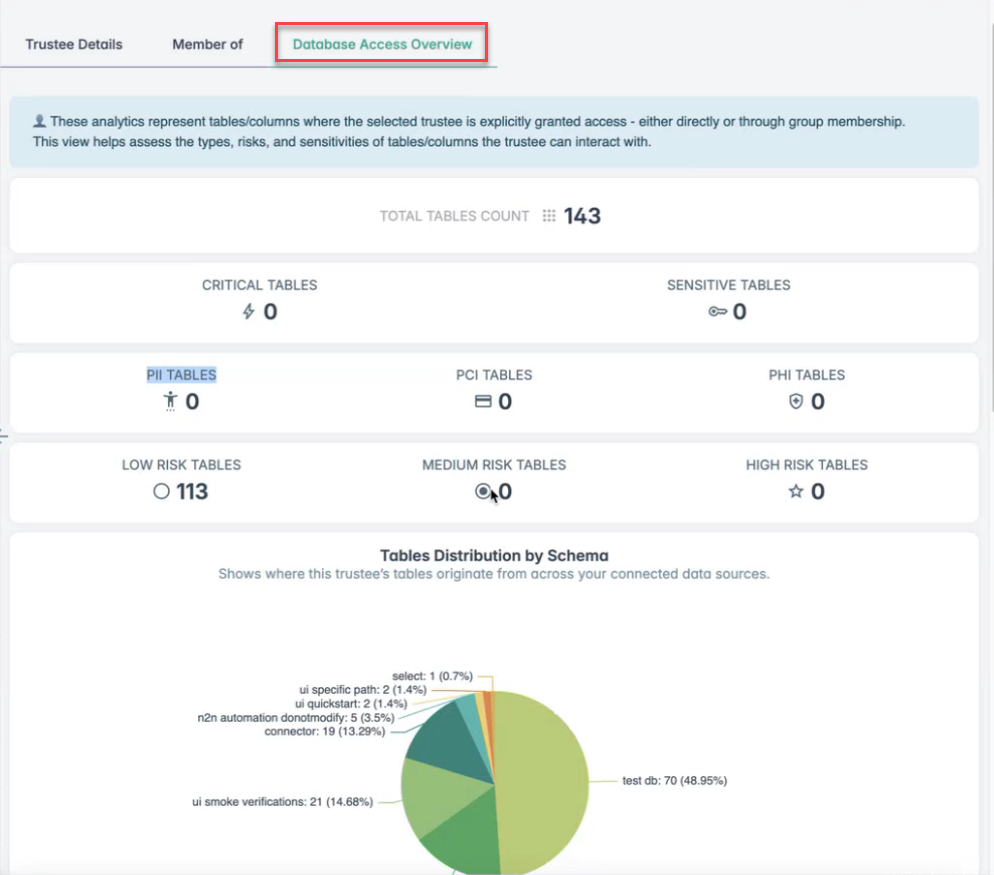Click the user icon in the info banner

point(39,121)
